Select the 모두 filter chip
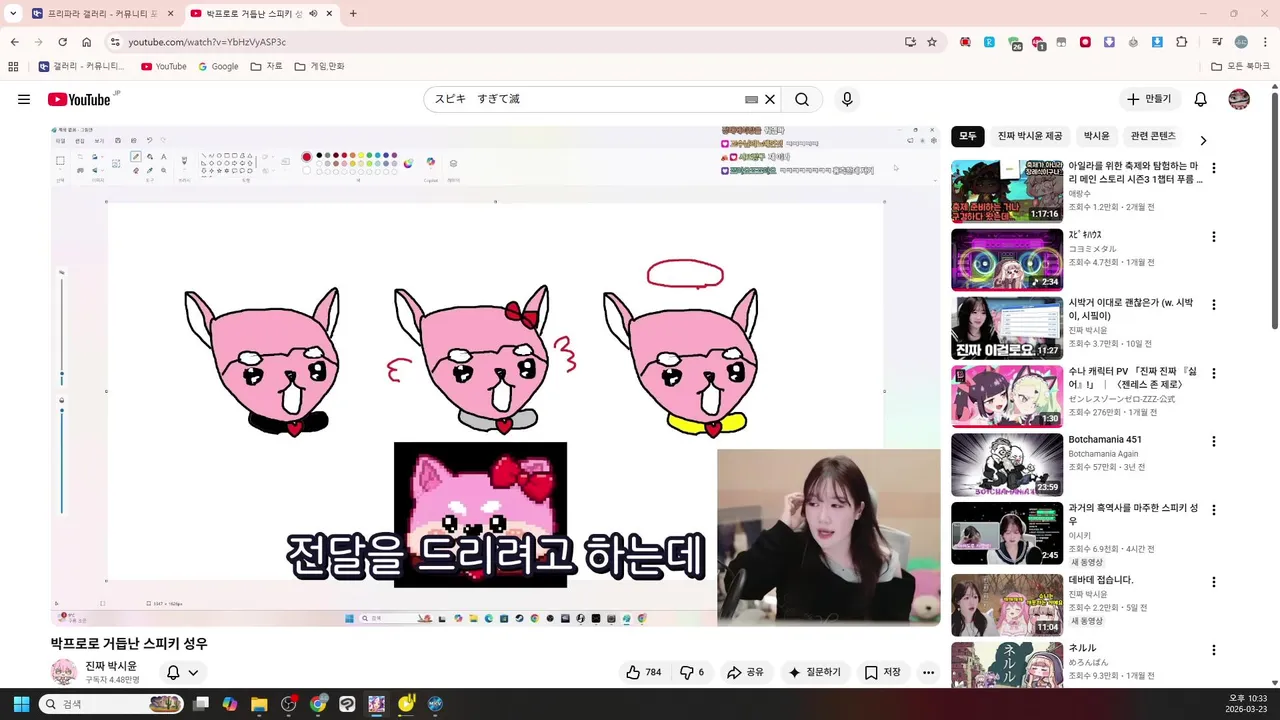 pos(968,136)
